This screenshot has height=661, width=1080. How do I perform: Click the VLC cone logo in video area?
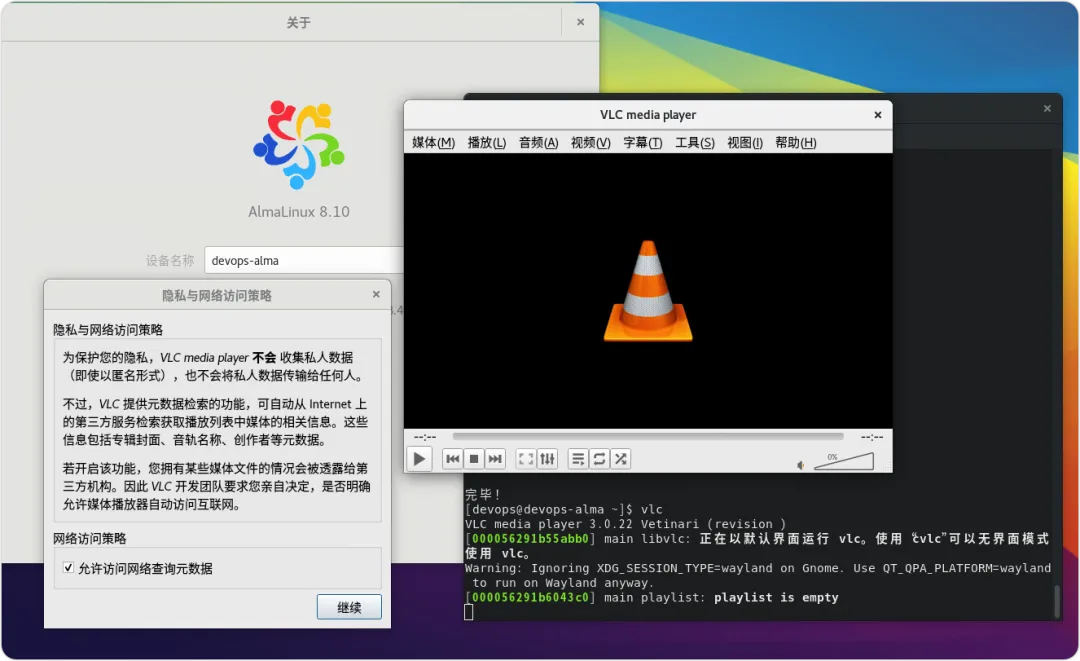647,291
